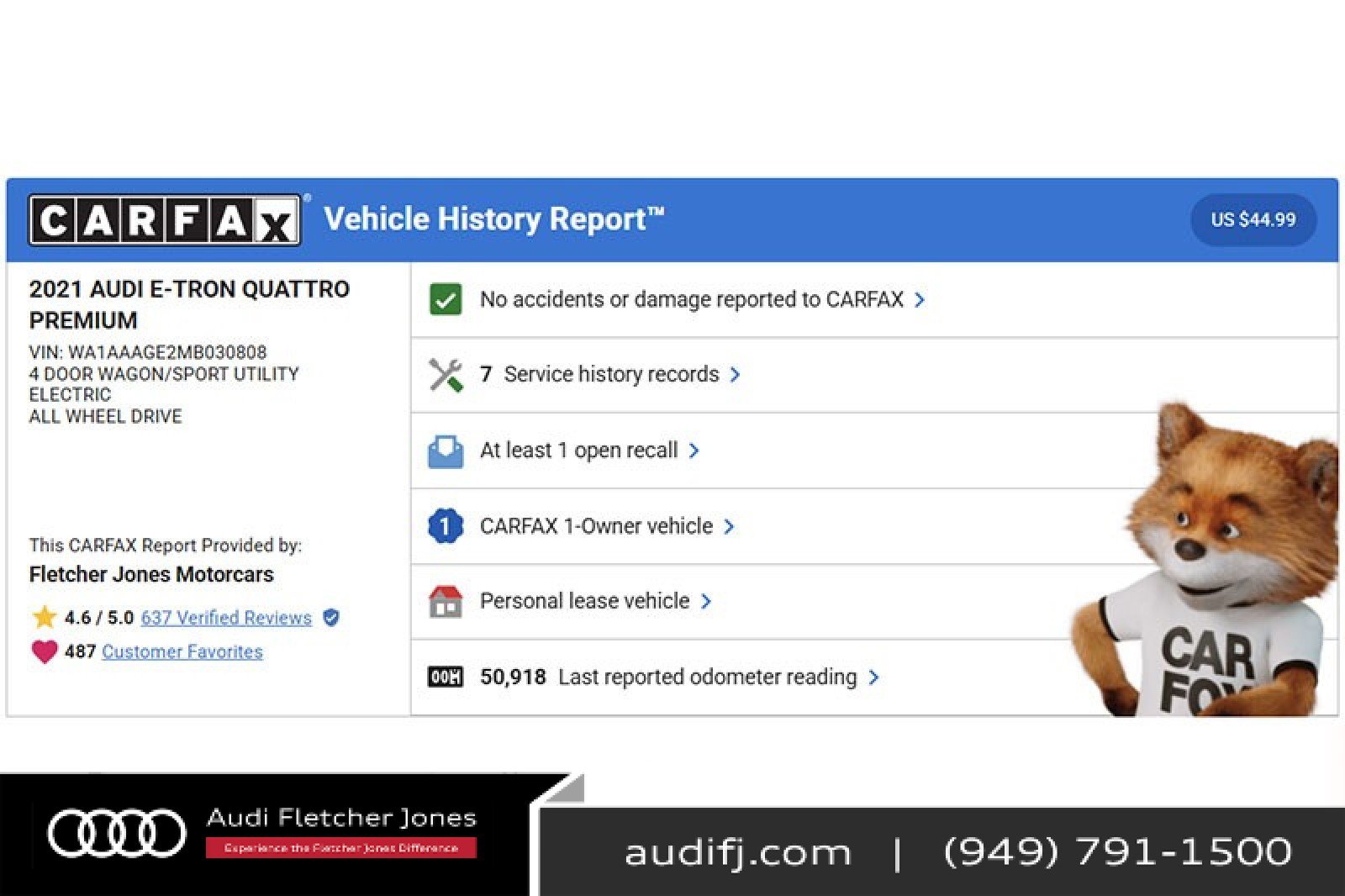
Task: Open the 637 Verified Reviews link
Action: 225,617
